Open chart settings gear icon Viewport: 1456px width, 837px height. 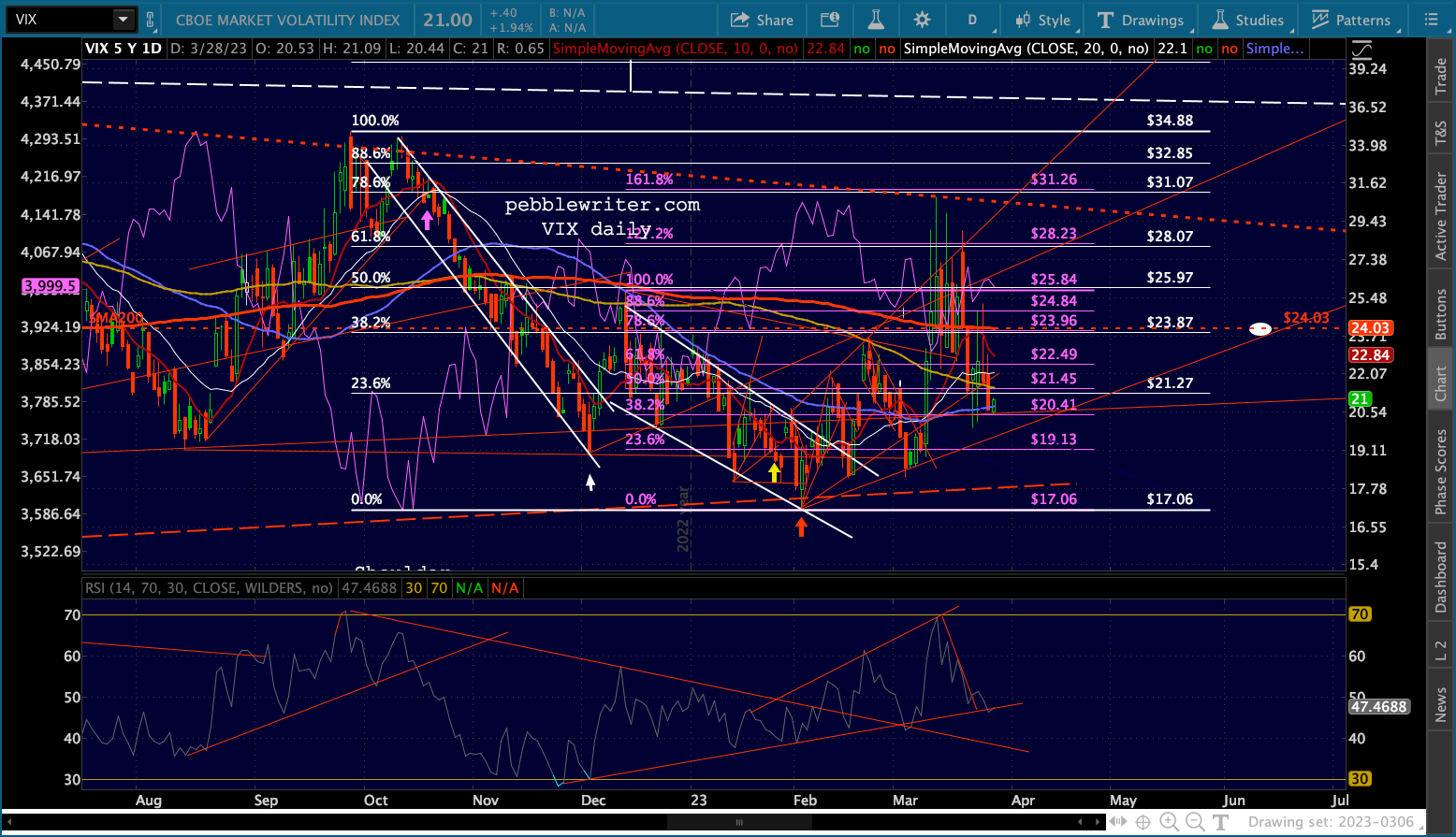coord(923,20)
